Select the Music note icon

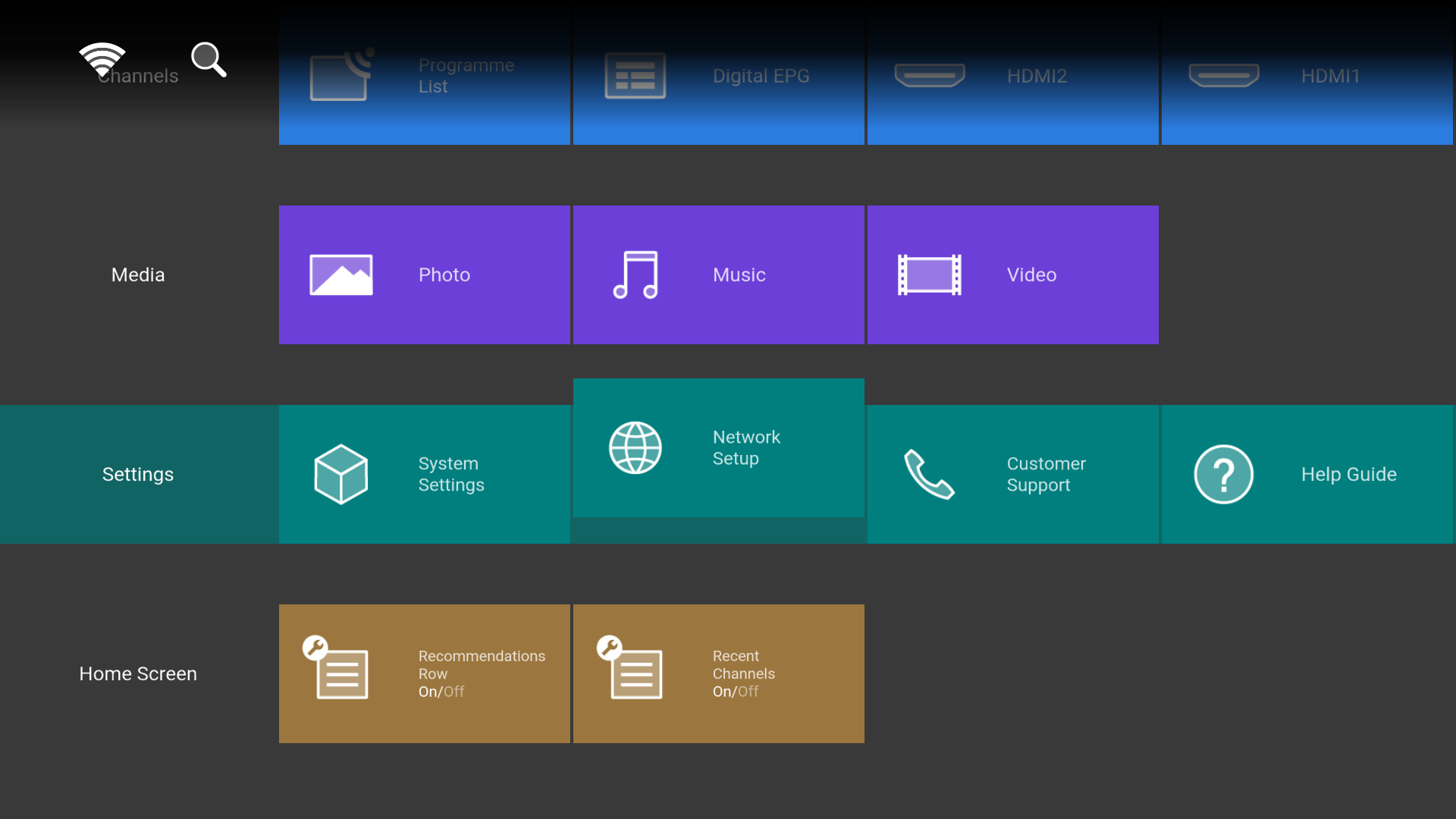pos(635,275)
